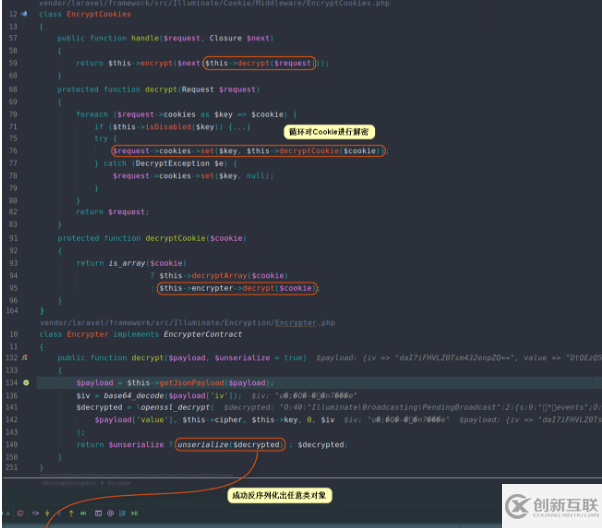Click 'class EncryptCookies' declaration
This screenshot has width=602, height=528.
[x=85, y=14]
